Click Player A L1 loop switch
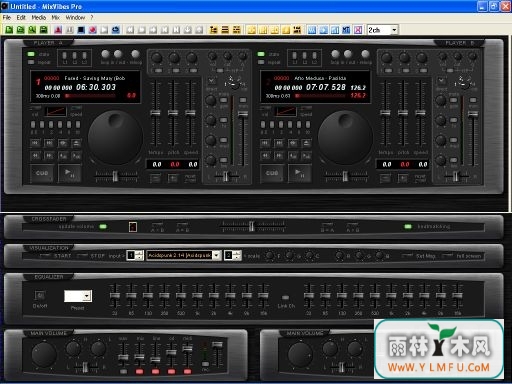The width and height of the screenshot is (512, 384). (65, 55)
